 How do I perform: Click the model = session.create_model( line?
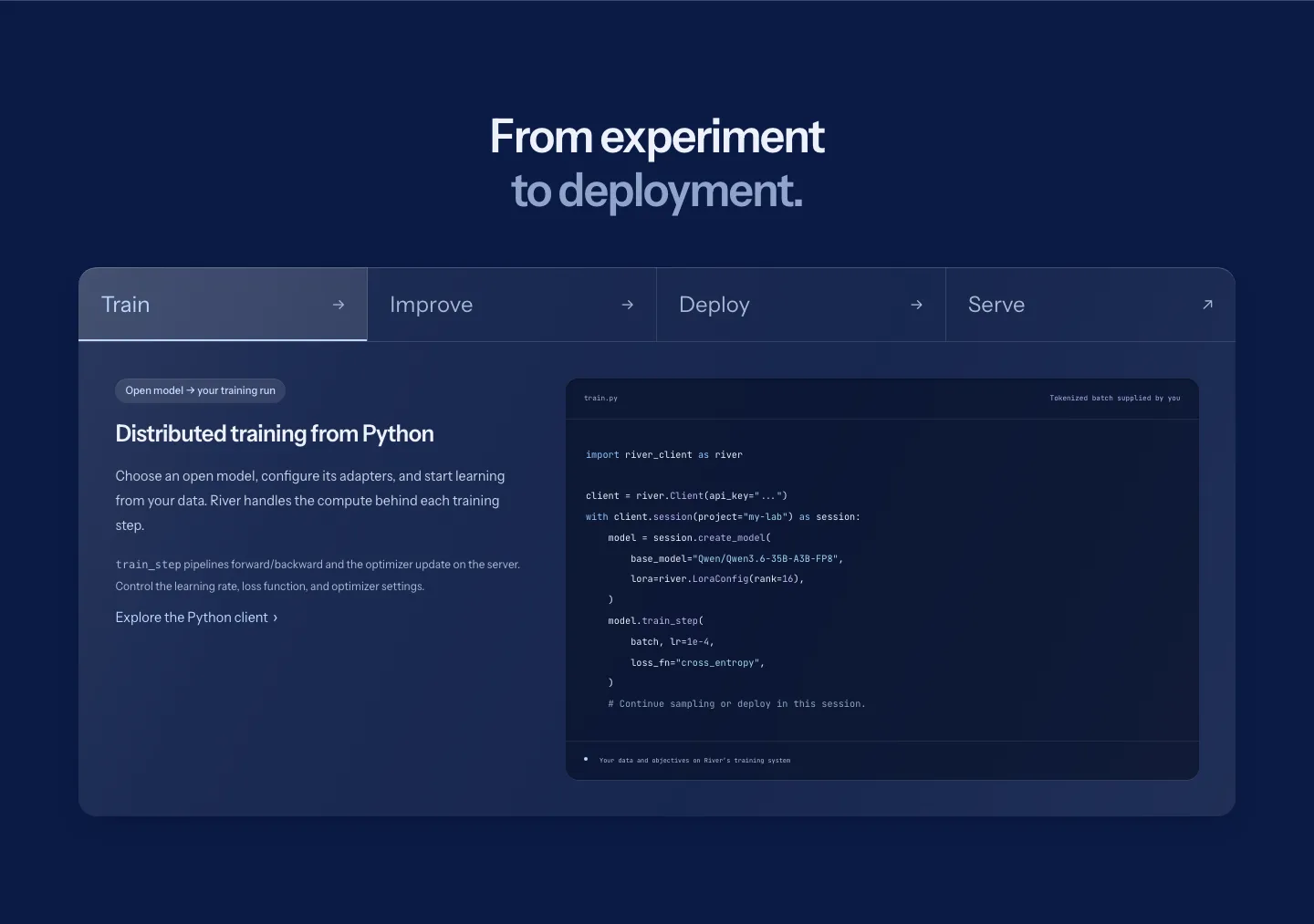pyautogui.click(x=690, y=537)
